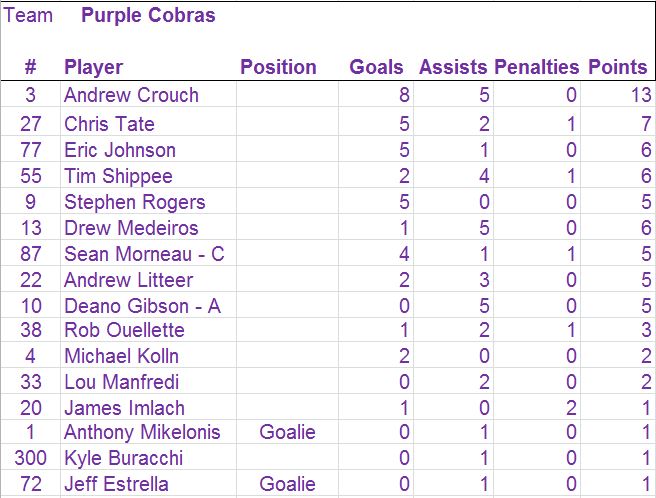The width and height of the screenshot is (656, 498).
Task: Click the Points column header
Action: [x=617, y=67]
